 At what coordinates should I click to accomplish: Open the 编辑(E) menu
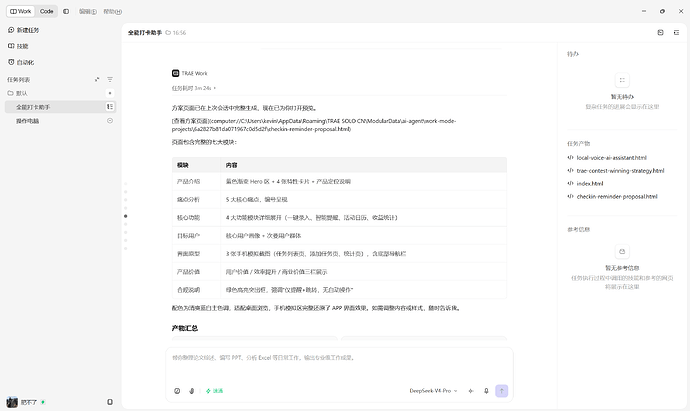(88, 11)
